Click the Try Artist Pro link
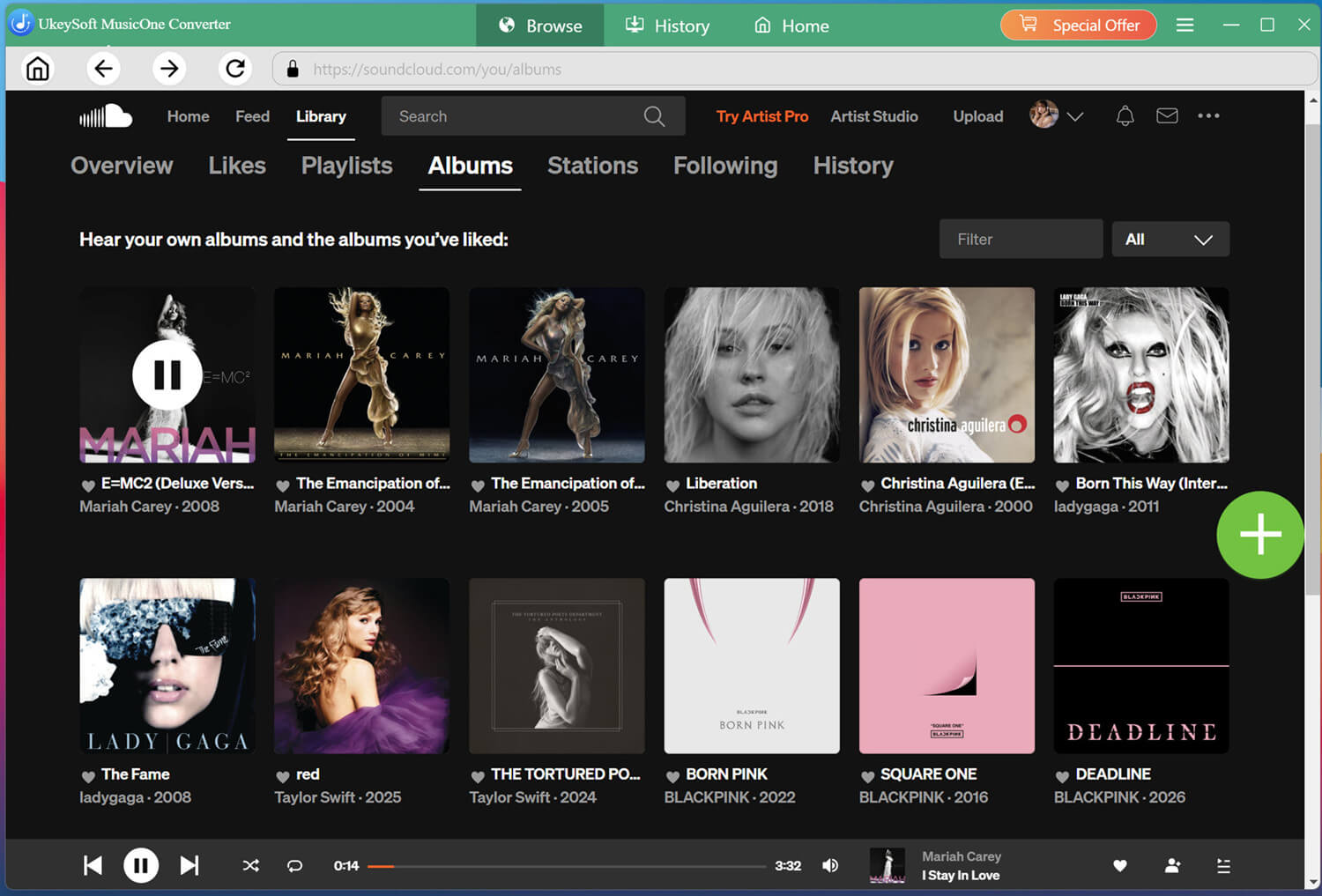1322x896 pixels. [762, 116]
